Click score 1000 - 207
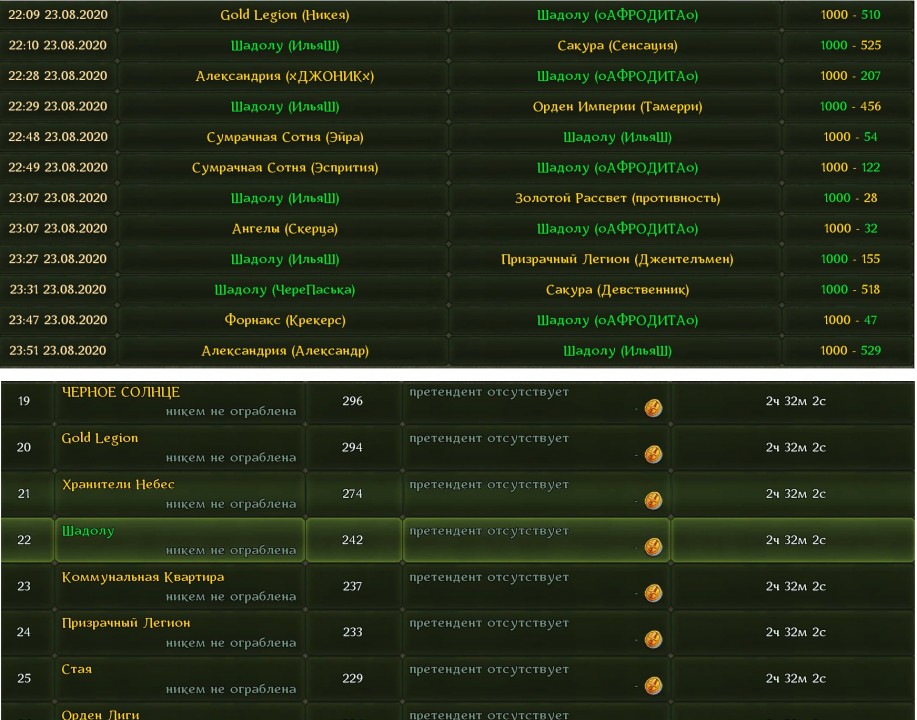 tap(850, 75)
